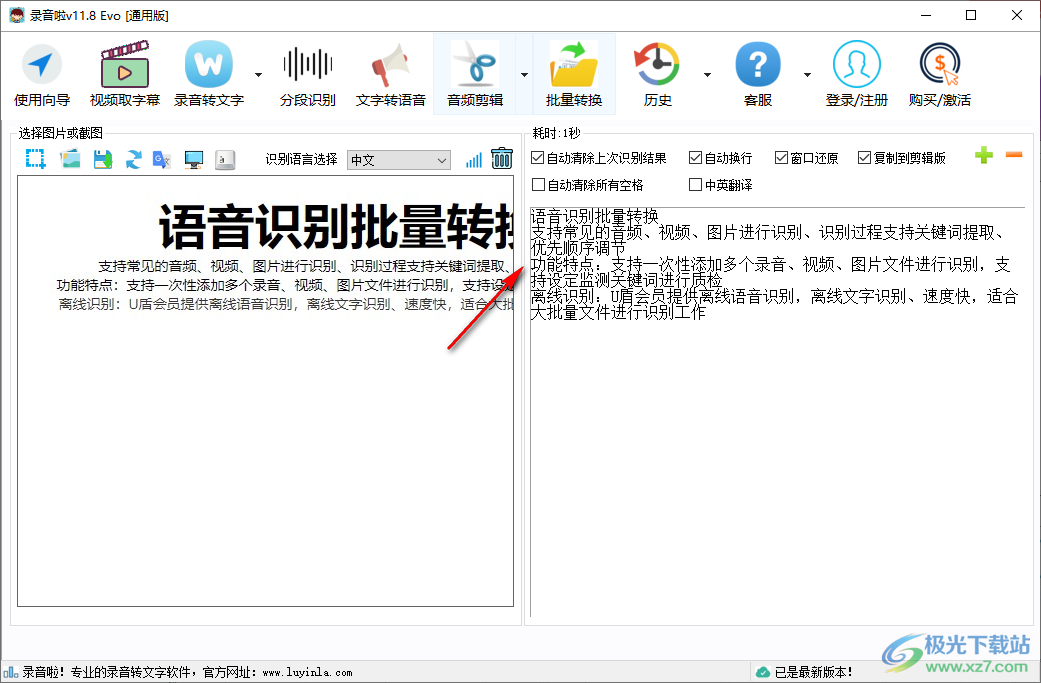This screenshot has height=683, width=1041.
Task: Click the blue signal bars icon
Action: coord(473,160)
